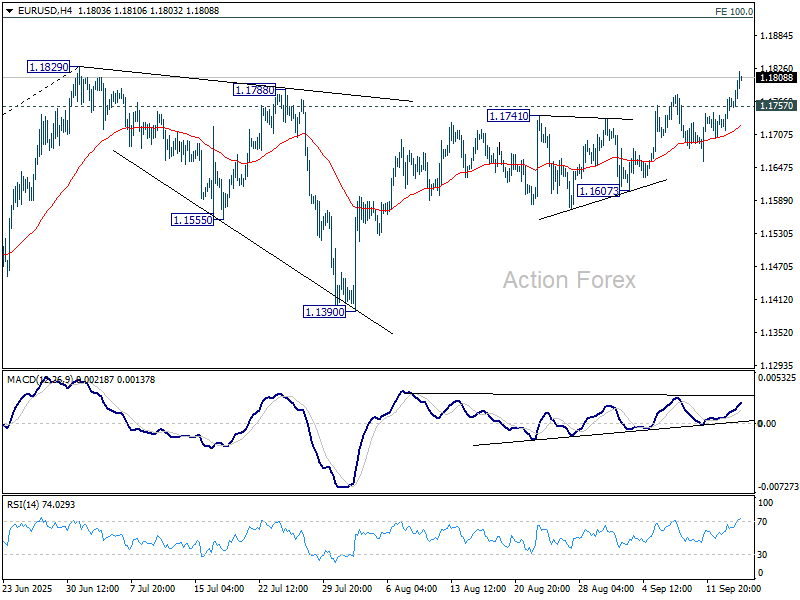Click the 1.16073 support label
The height and width of the screenshot is (600, 800).
598,190
